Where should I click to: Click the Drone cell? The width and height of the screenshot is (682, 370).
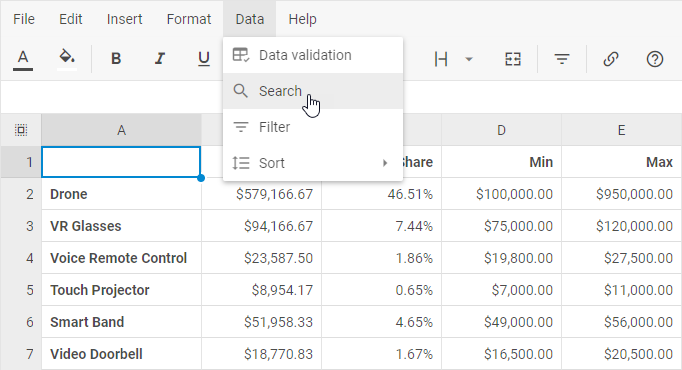coord(121,194)
